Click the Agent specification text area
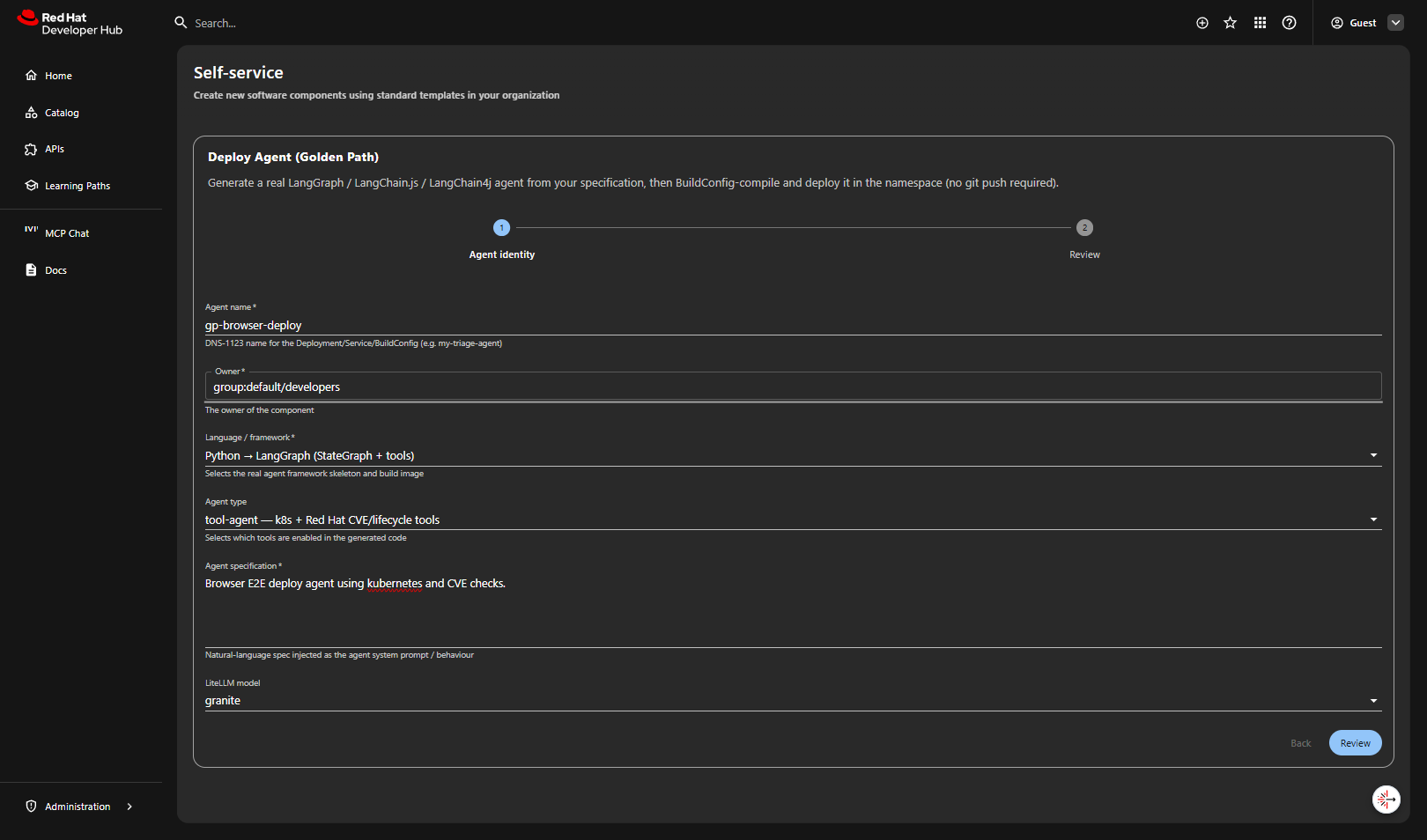This screenshot has width=1427, height=840. click(x=793, y=610)
